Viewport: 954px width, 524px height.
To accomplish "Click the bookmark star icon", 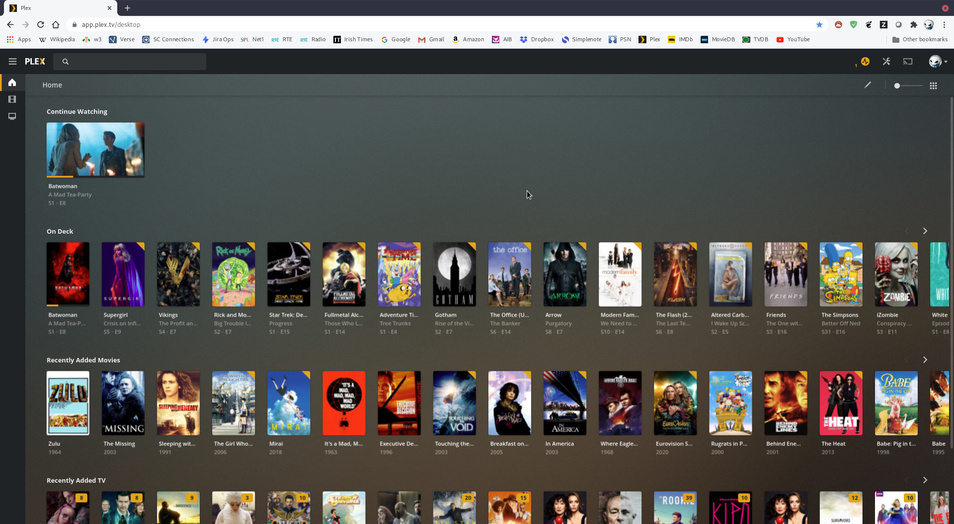I will coord(820,24).
